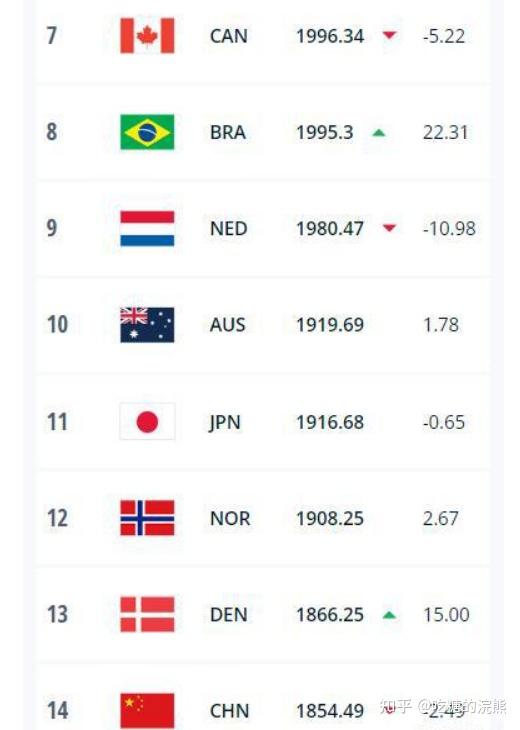Select the Denmark flag icon
Screen dimensions: 520x730
point(147,615)
